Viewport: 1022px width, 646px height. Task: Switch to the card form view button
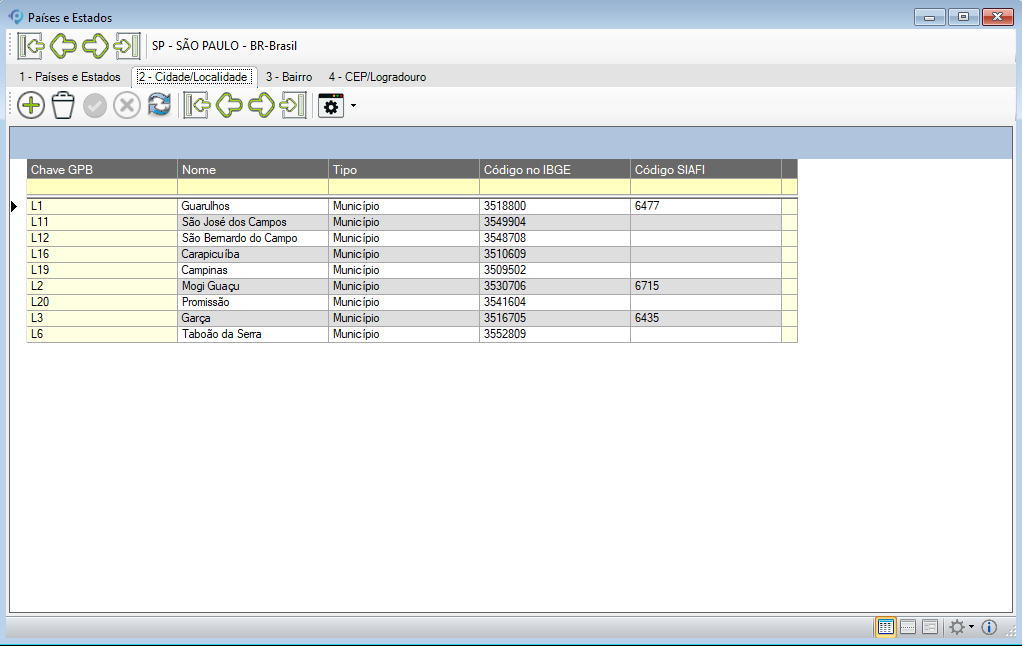930,627
